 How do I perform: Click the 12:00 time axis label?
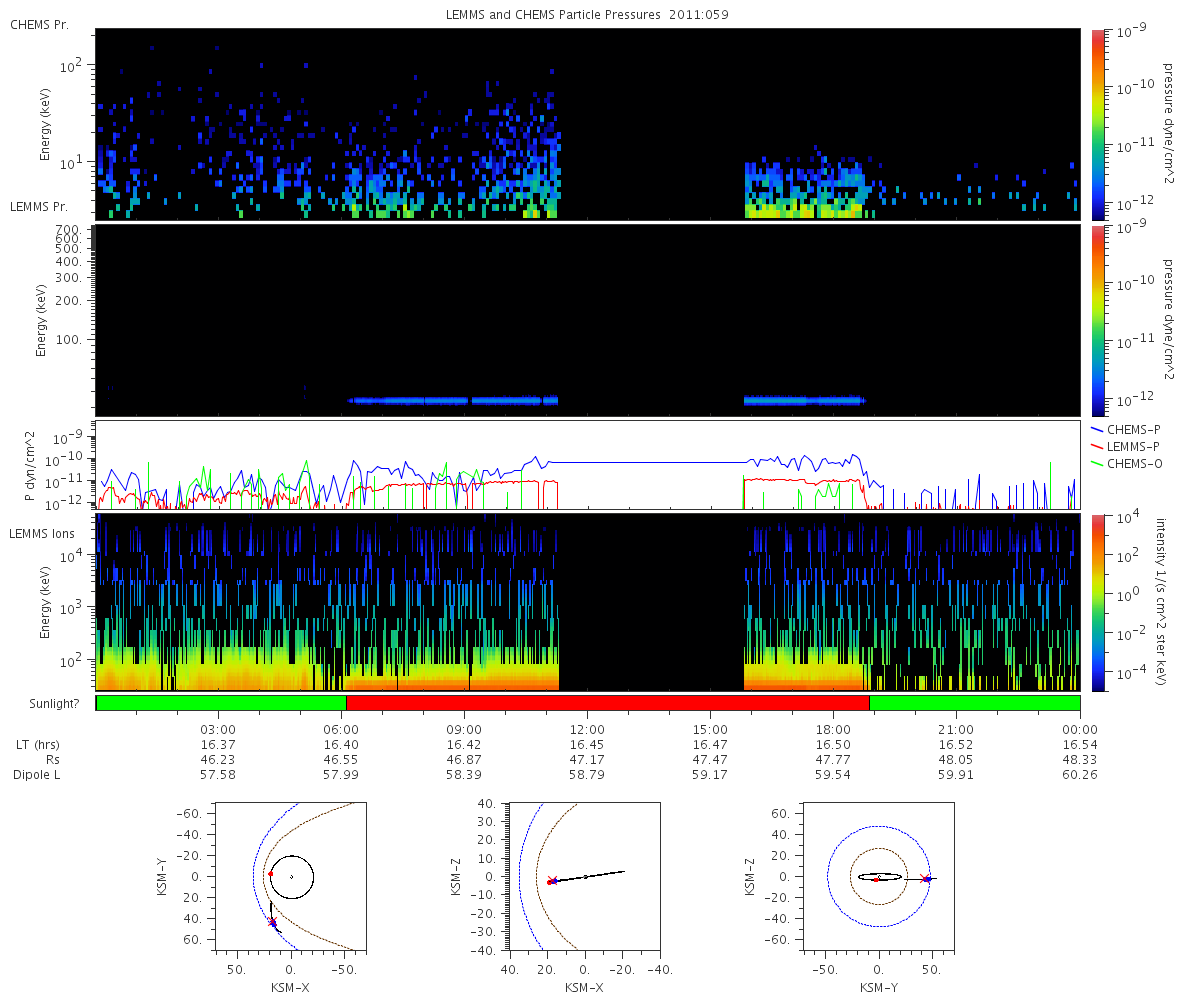pos(587,729)
